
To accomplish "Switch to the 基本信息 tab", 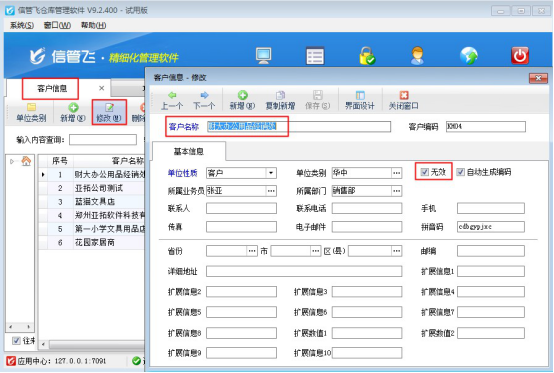I will tap(189, 152).
